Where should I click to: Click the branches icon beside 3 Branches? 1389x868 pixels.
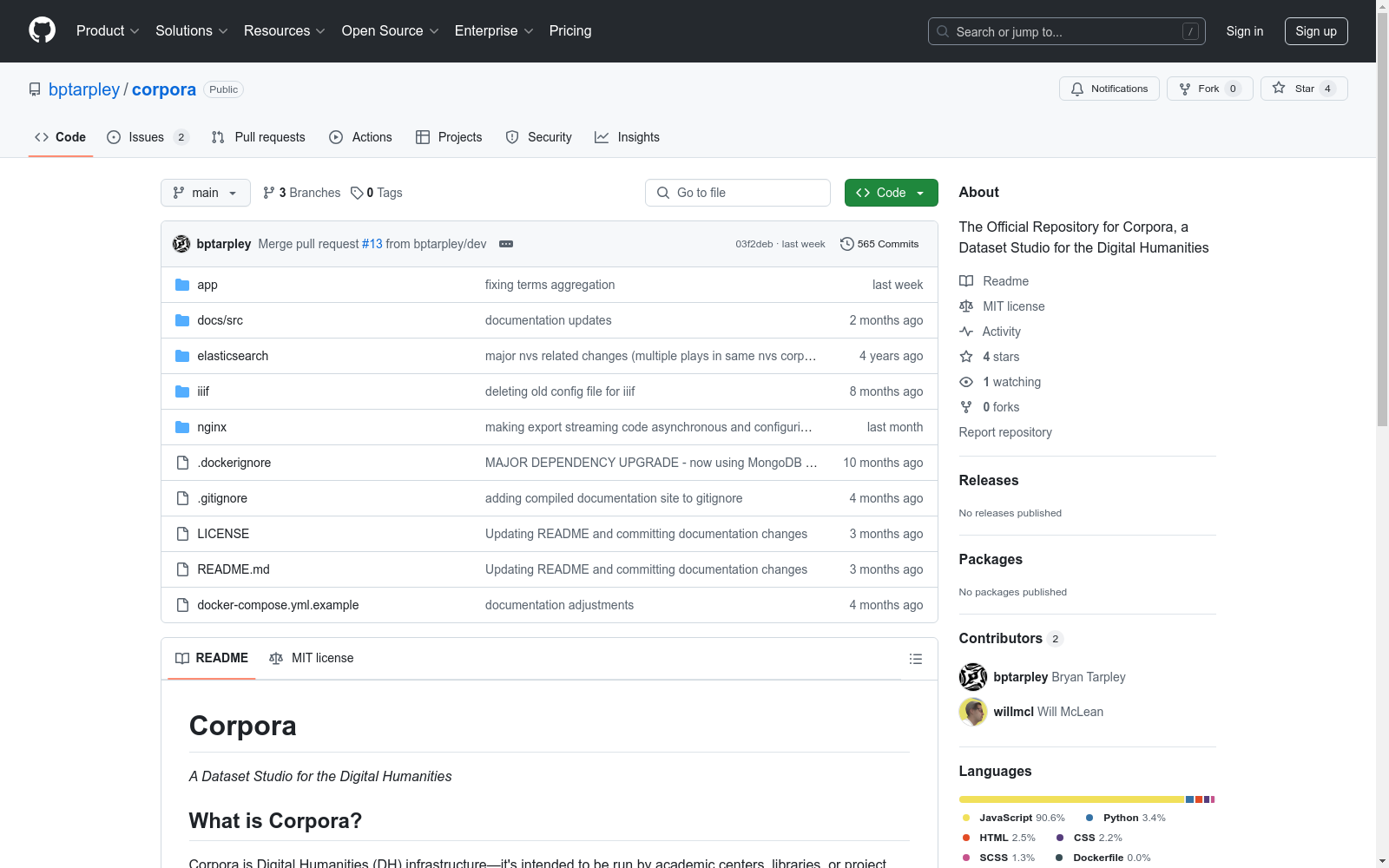click(x=269, y=193)
